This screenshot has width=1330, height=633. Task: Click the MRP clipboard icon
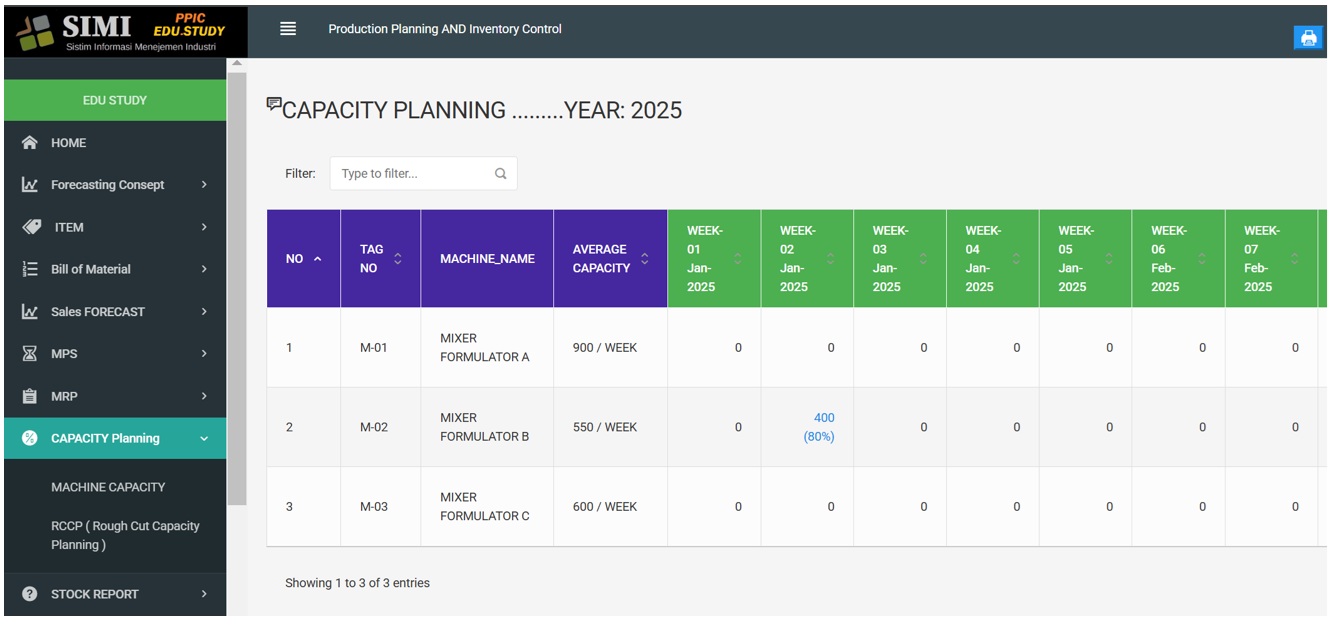pos(30,396)
